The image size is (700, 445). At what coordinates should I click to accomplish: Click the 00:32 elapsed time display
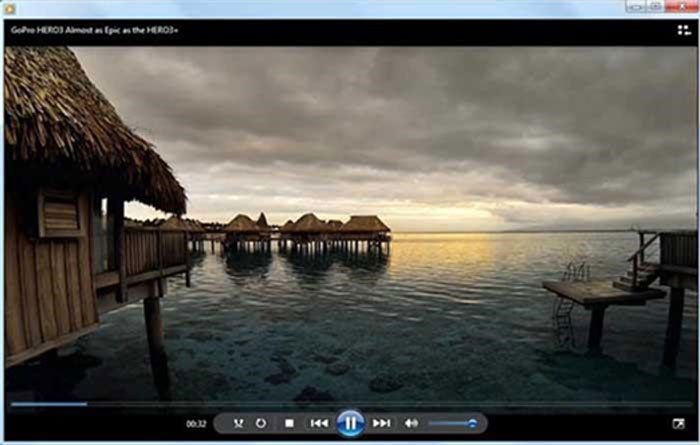tap(196, 424)
